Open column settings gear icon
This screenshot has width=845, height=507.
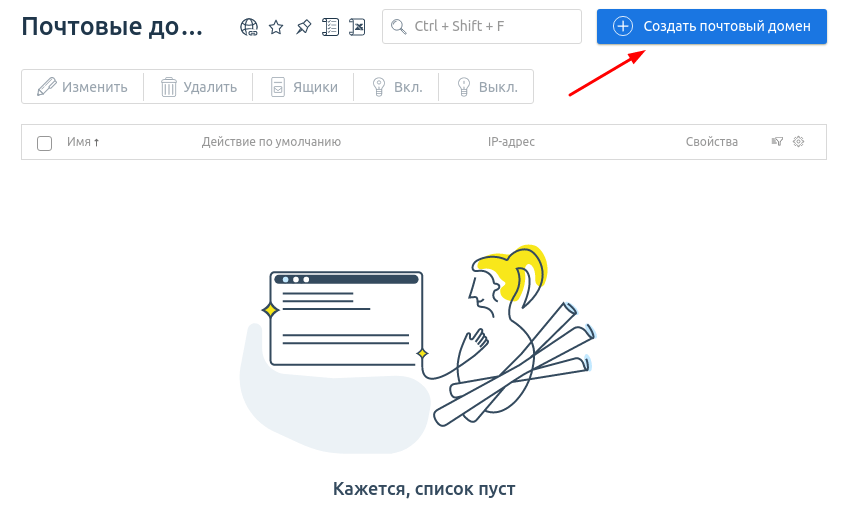point(799,142)
